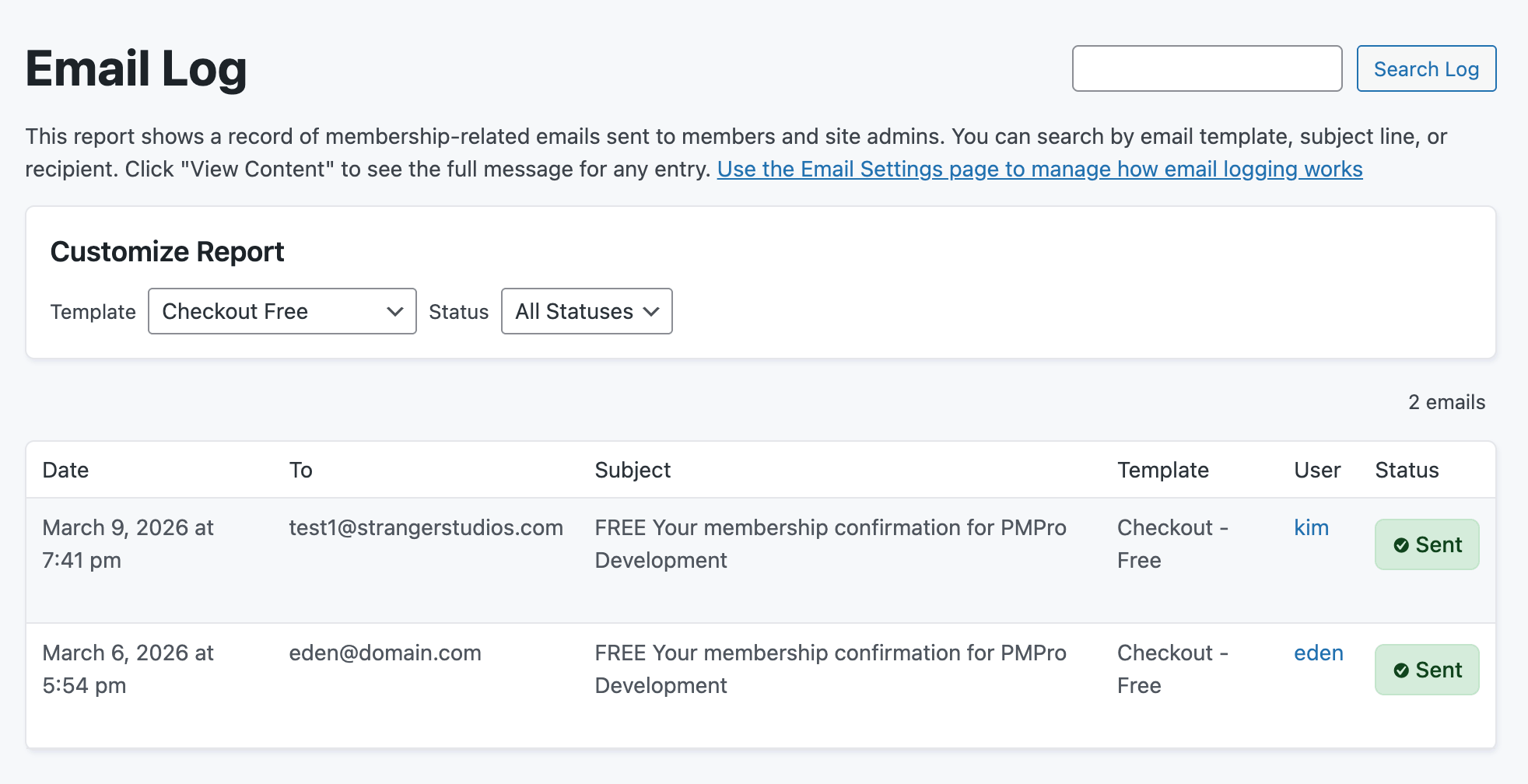Open user profile link for eden

click(x=1318, y=653)
